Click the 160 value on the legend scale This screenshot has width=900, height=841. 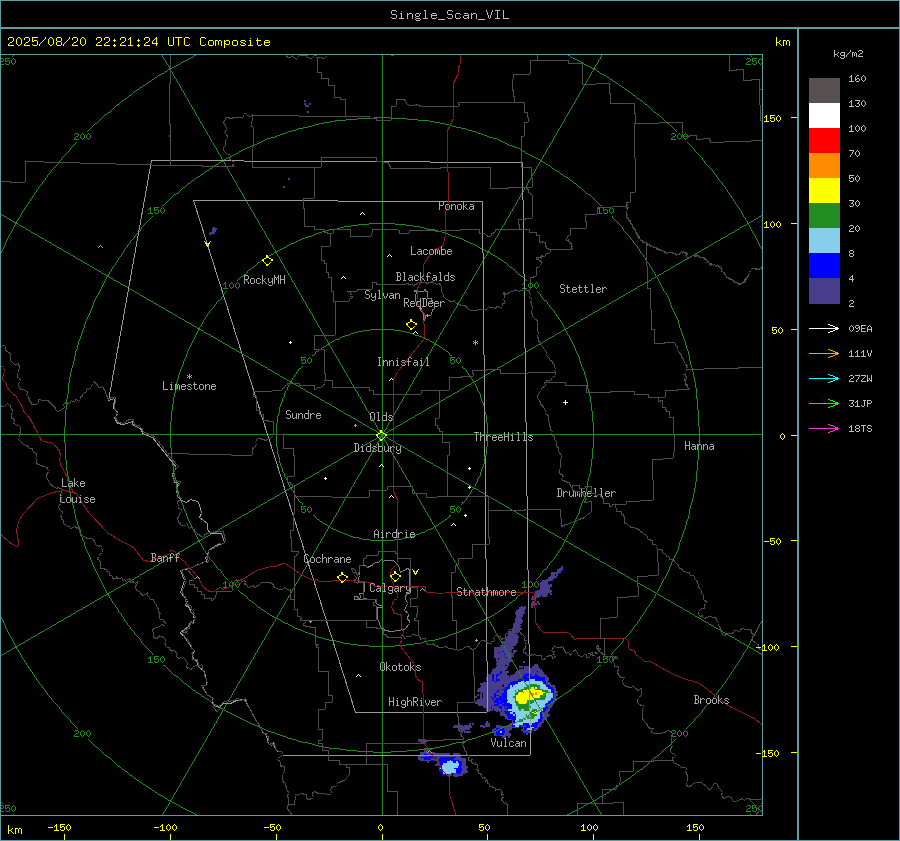857,79
